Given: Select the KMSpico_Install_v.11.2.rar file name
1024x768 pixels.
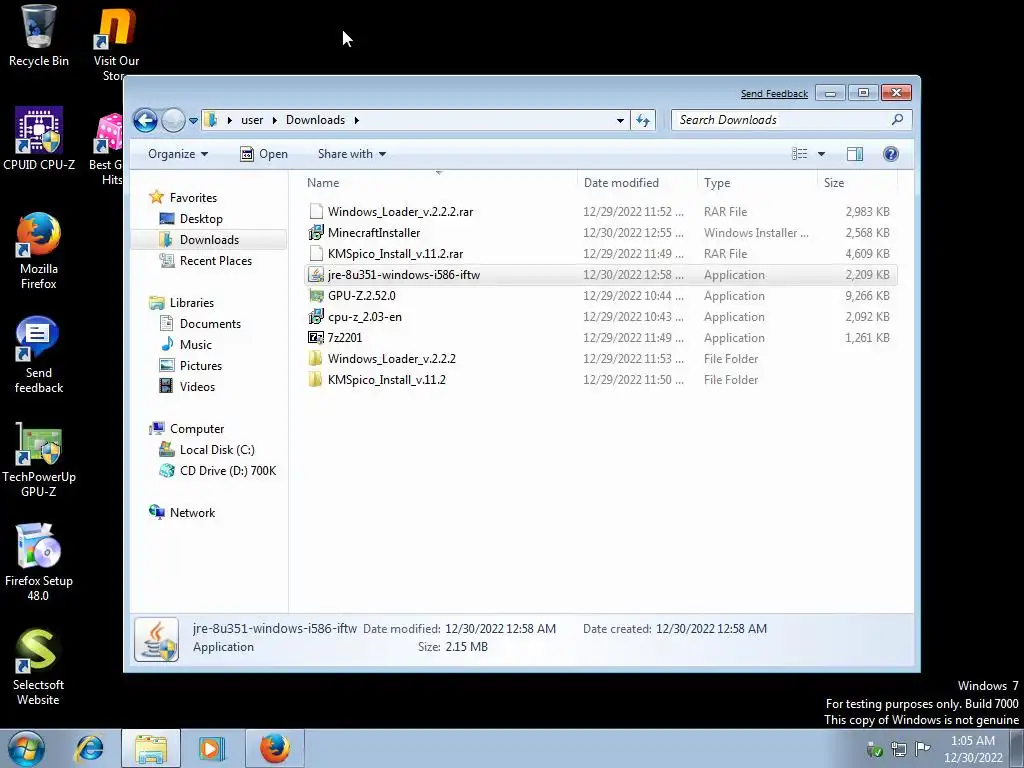Looking at the screenshot, I should point(395,254).
